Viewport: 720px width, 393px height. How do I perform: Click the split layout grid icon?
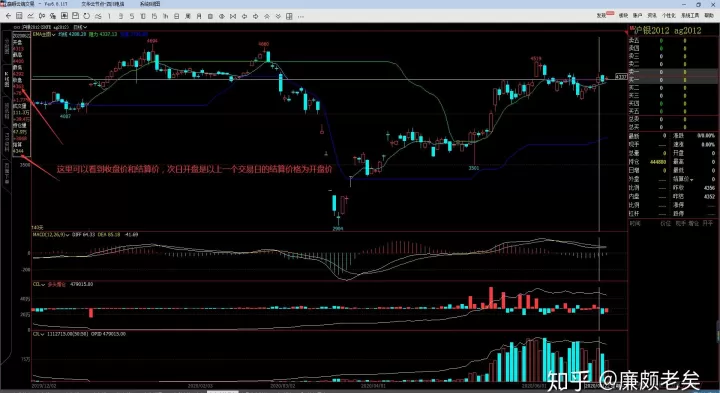click(289, 16)
